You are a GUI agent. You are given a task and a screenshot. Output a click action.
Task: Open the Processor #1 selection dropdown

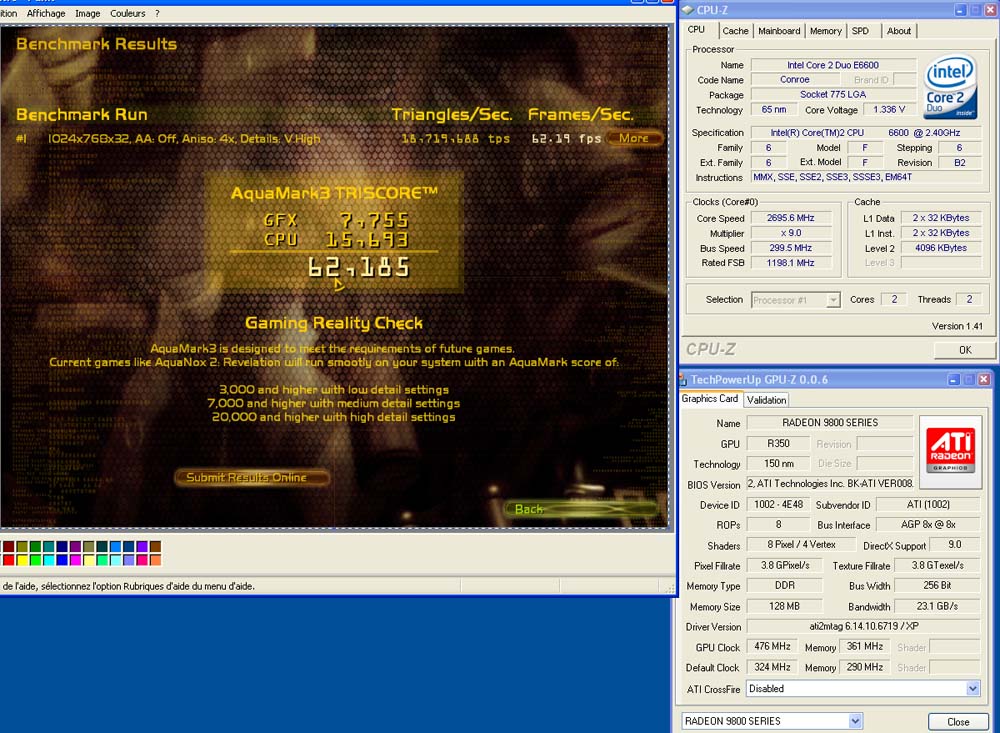[795, 300]
